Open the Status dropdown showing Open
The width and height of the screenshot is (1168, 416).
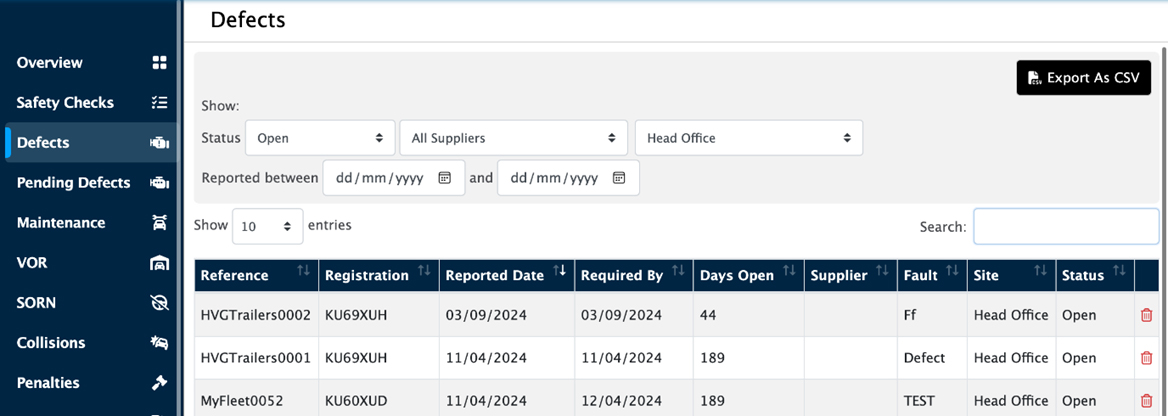319,138
